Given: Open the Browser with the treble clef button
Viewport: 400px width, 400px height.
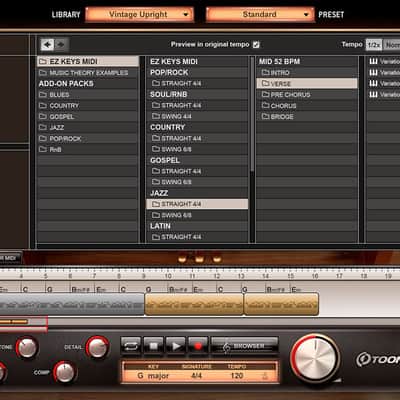Looking at the screenshot, I should (x=245, y=346).
